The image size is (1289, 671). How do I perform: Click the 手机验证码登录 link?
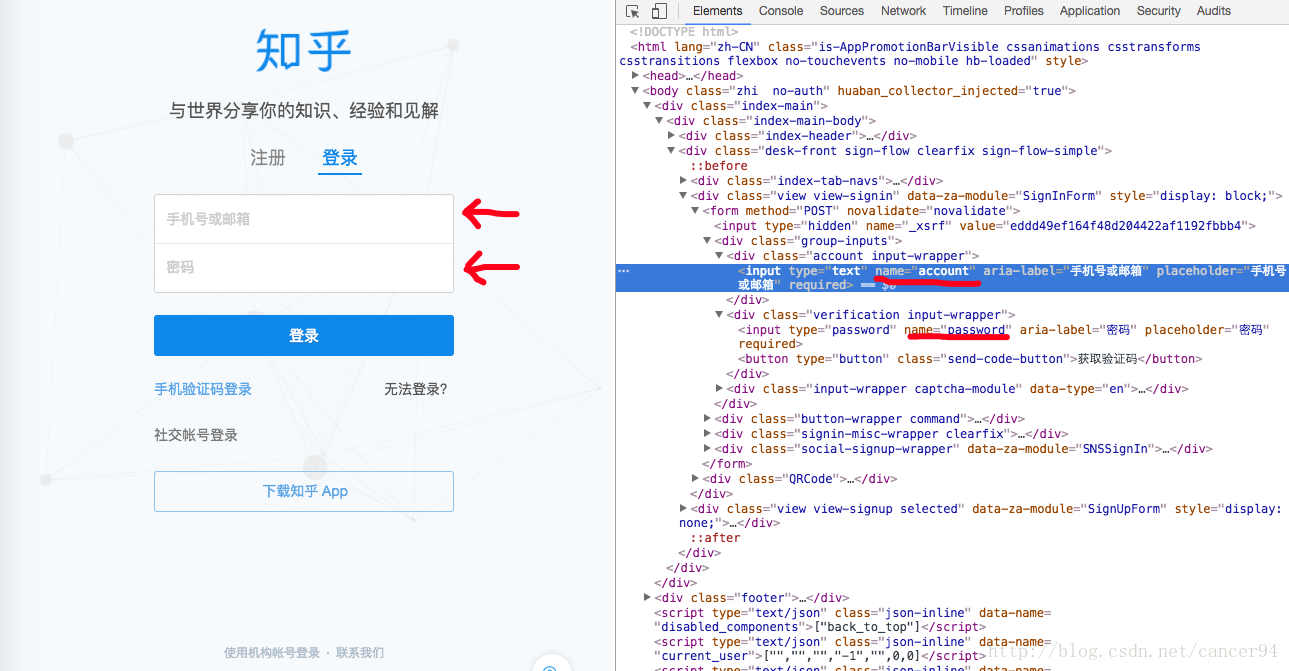203,389
